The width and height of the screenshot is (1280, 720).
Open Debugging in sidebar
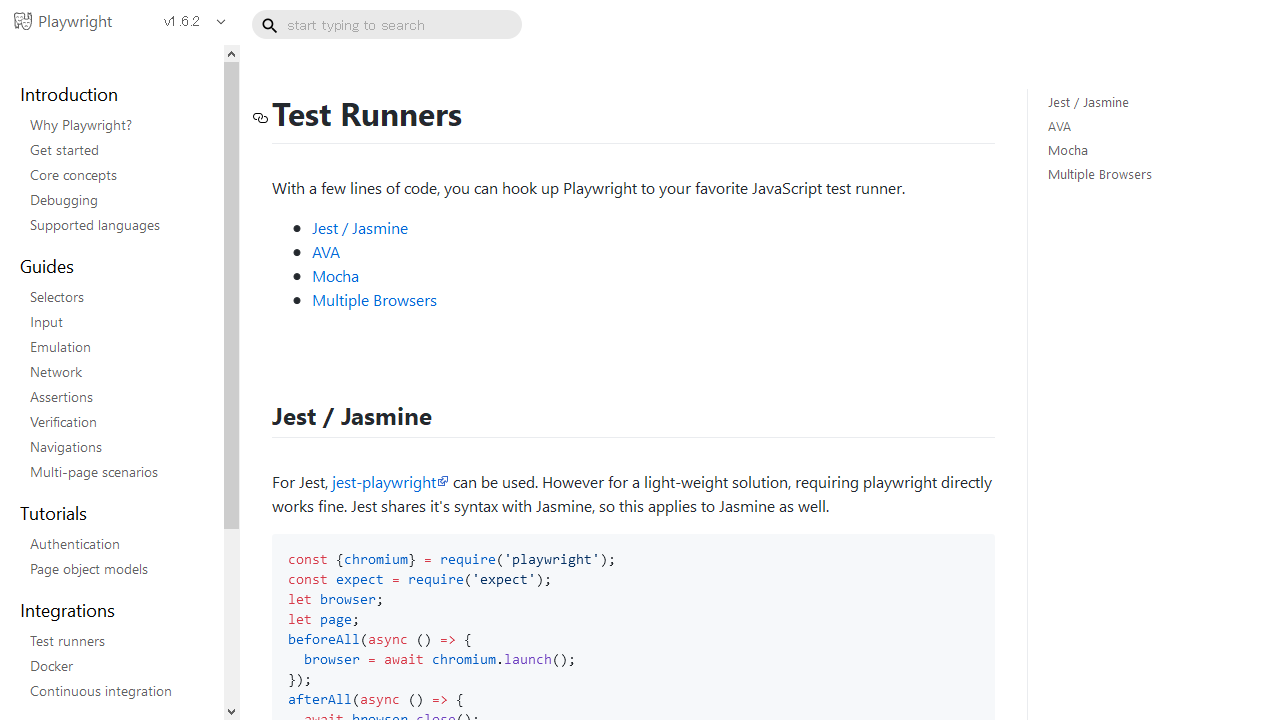tap(64, 200)
